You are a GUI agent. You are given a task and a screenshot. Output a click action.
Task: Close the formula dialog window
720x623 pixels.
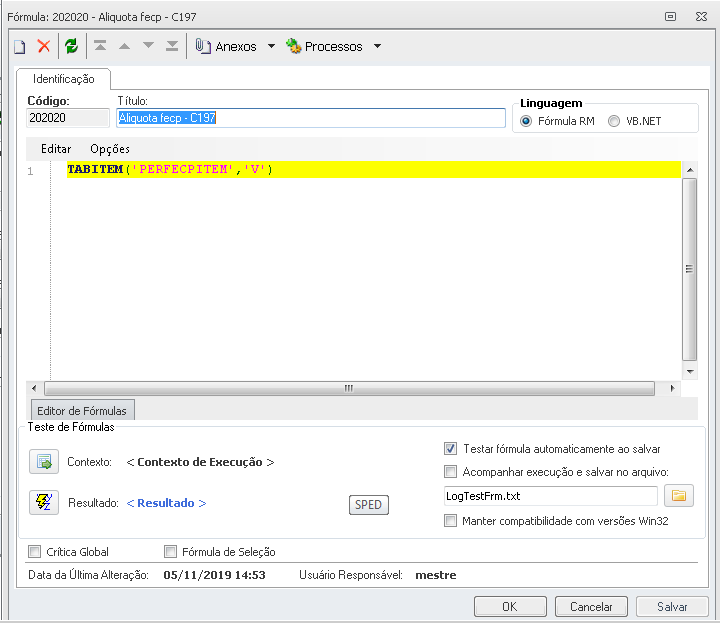pos(701,17)
